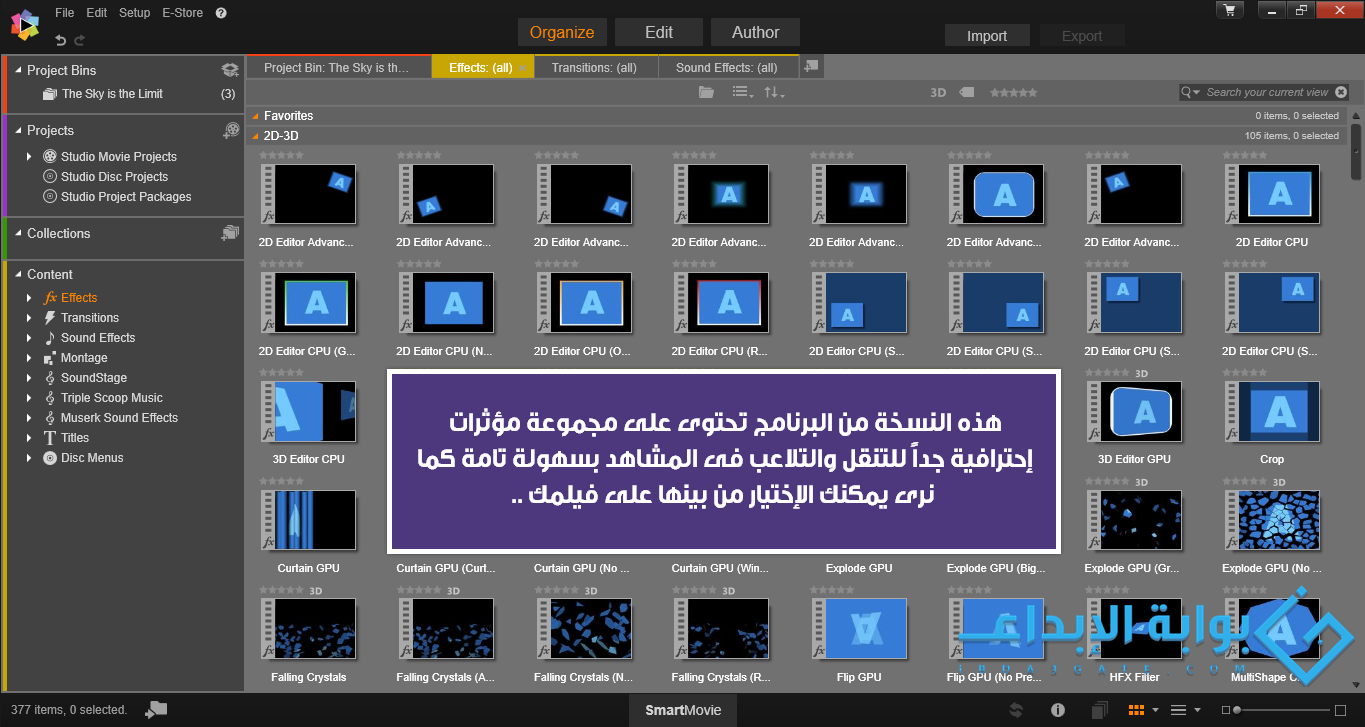
Task: Collapse the 2D-3D group
Action: pos(255,136)
